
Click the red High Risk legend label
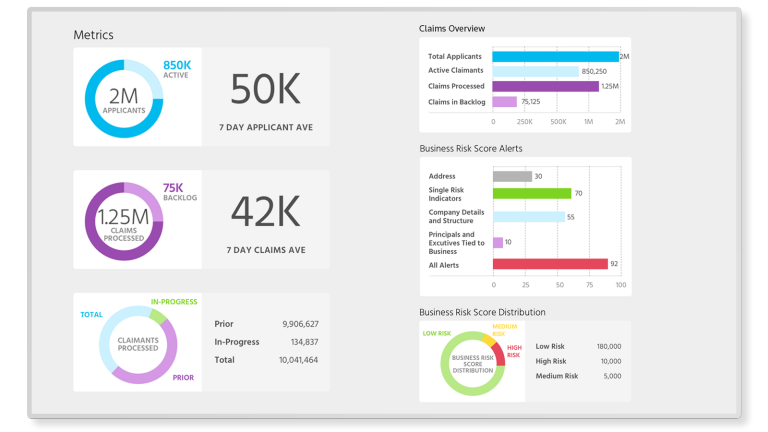pyautogui.click(x=513, y=351)
